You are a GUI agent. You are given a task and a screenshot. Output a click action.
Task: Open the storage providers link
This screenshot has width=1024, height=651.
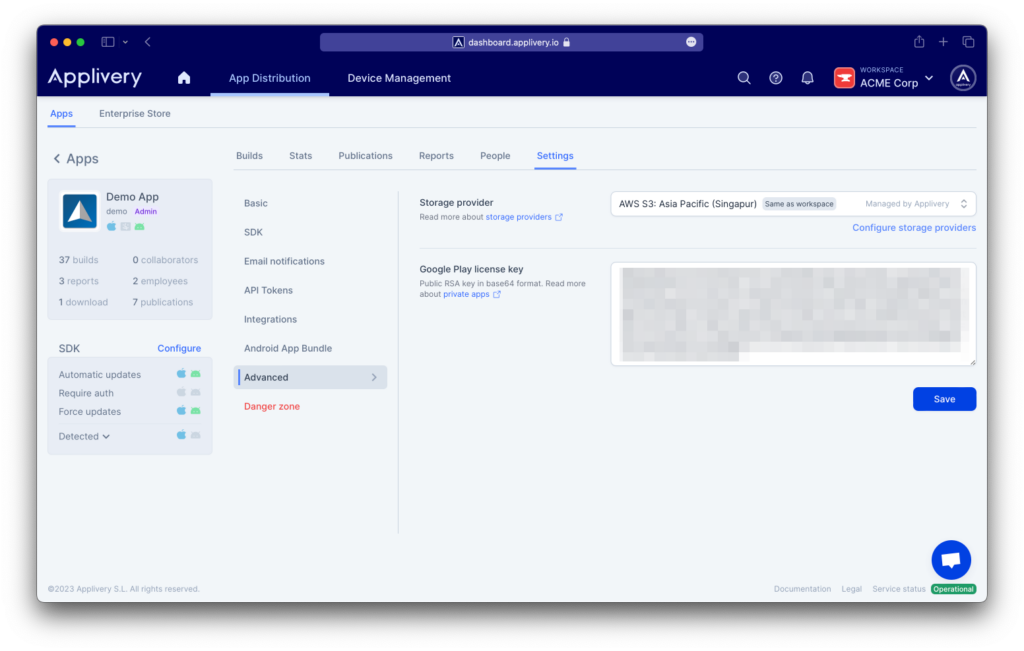(x=519, y=217)
